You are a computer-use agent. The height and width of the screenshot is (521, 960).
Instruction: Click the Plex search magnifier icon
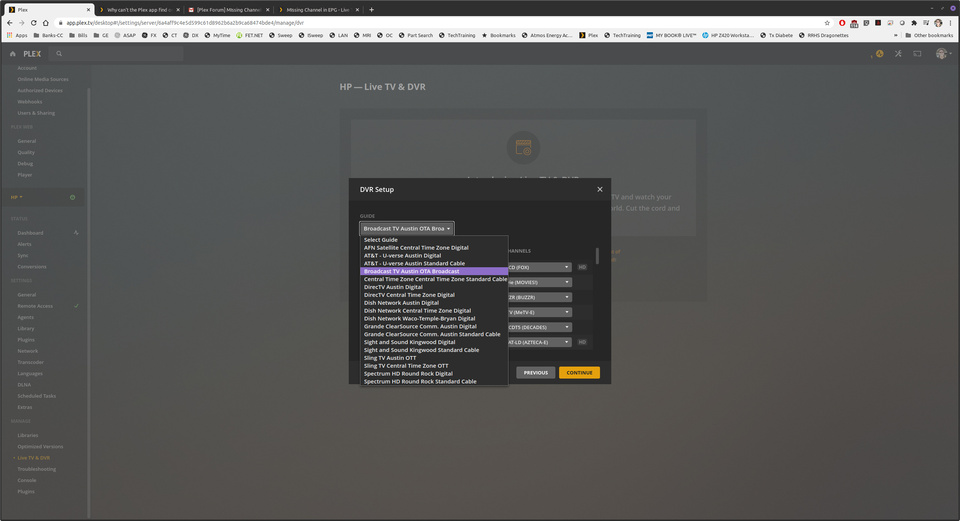(x=59, y=54)
